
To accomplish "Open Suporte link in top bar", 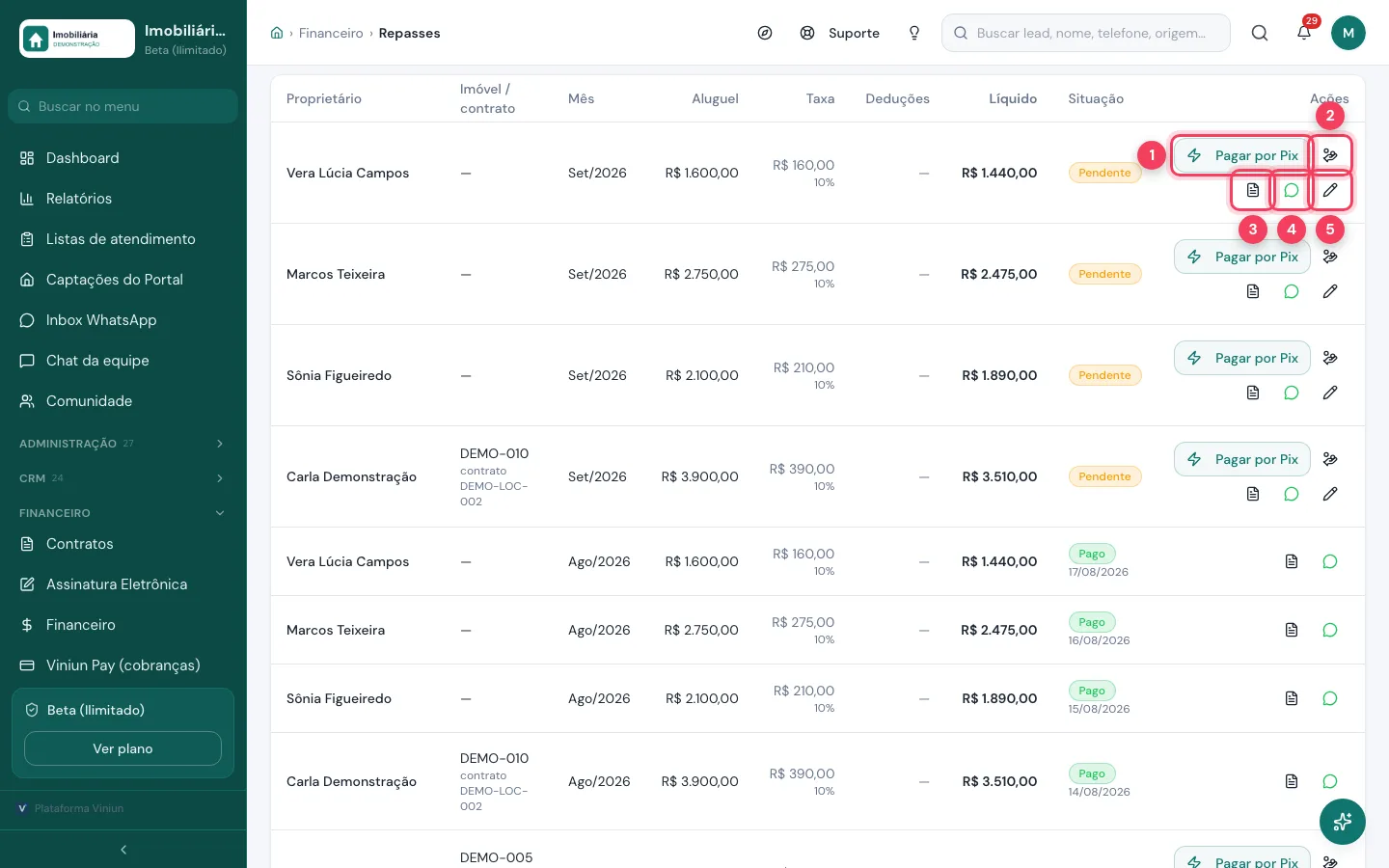I will pos(840,33).
